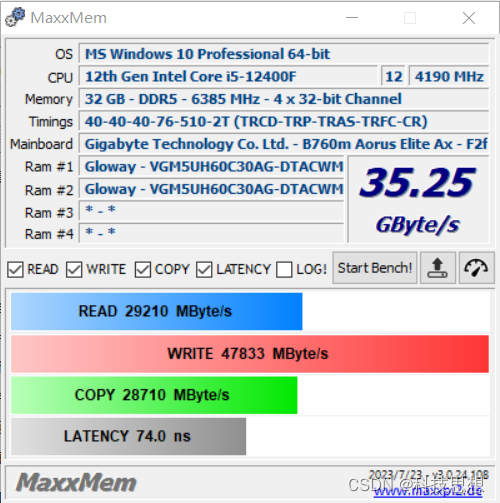The width and height of the screenshot is (500, 503).
Task: Click the Ram #1 Gloway module field
Action: click(211, 166)
